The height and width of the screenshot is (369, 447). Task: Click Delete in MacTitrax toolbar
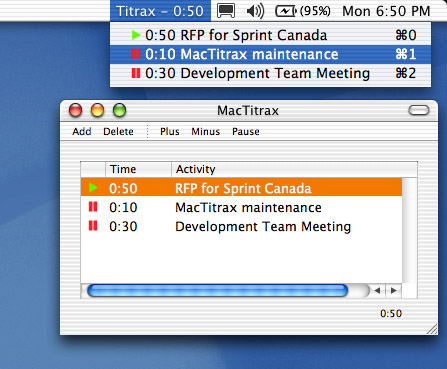tap(118, 132)
